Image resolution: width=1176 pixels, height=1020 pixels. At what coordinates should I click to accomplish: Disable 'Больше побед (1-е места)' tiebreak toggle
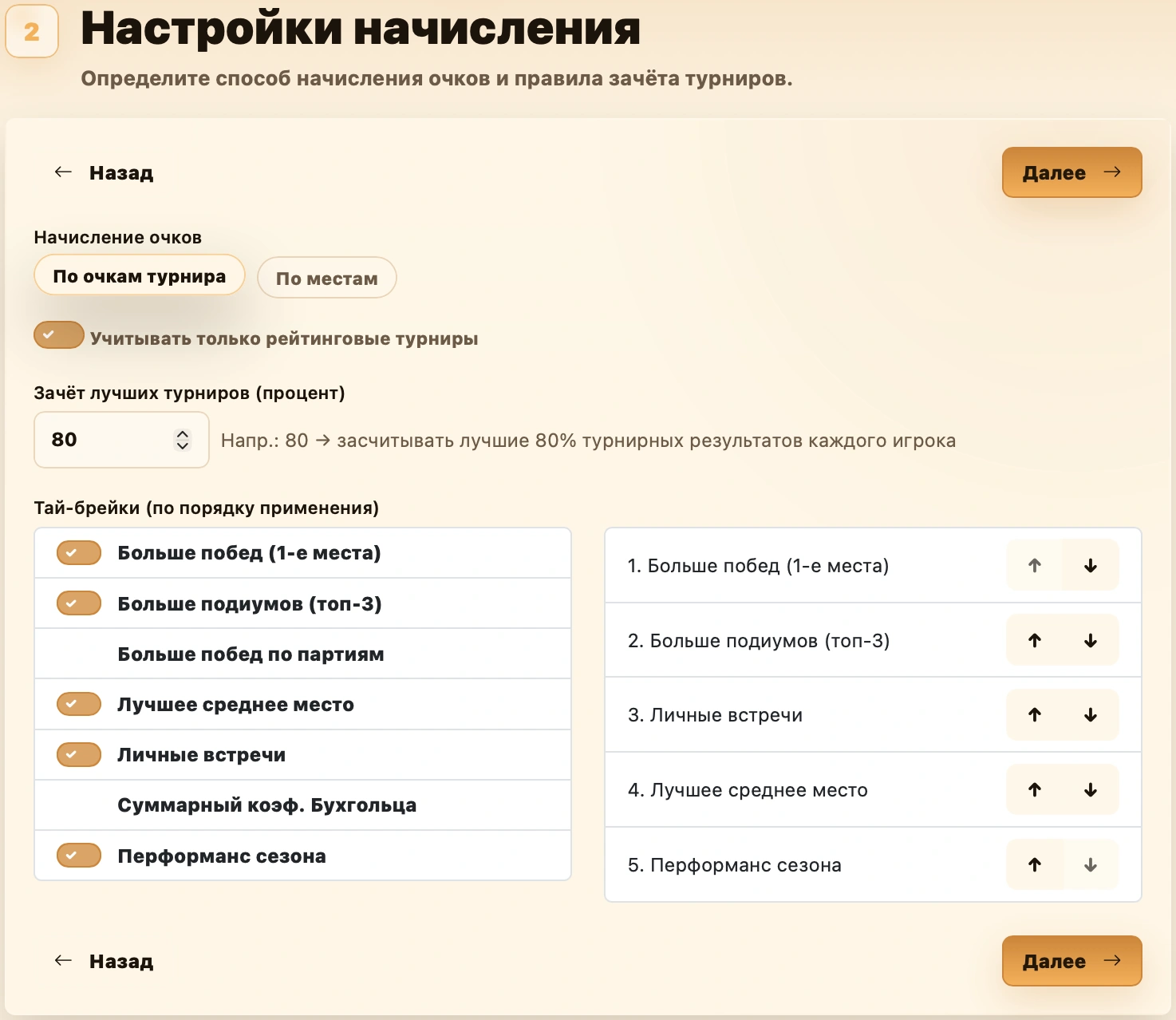[79, 552]
